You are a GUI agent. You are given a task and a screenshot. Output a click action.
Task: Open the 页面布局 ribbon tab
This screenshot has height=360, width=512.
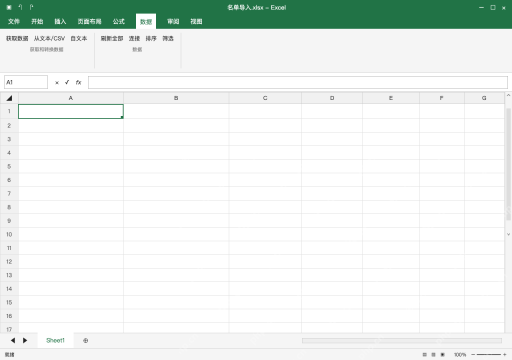click(x=89, y=21)
